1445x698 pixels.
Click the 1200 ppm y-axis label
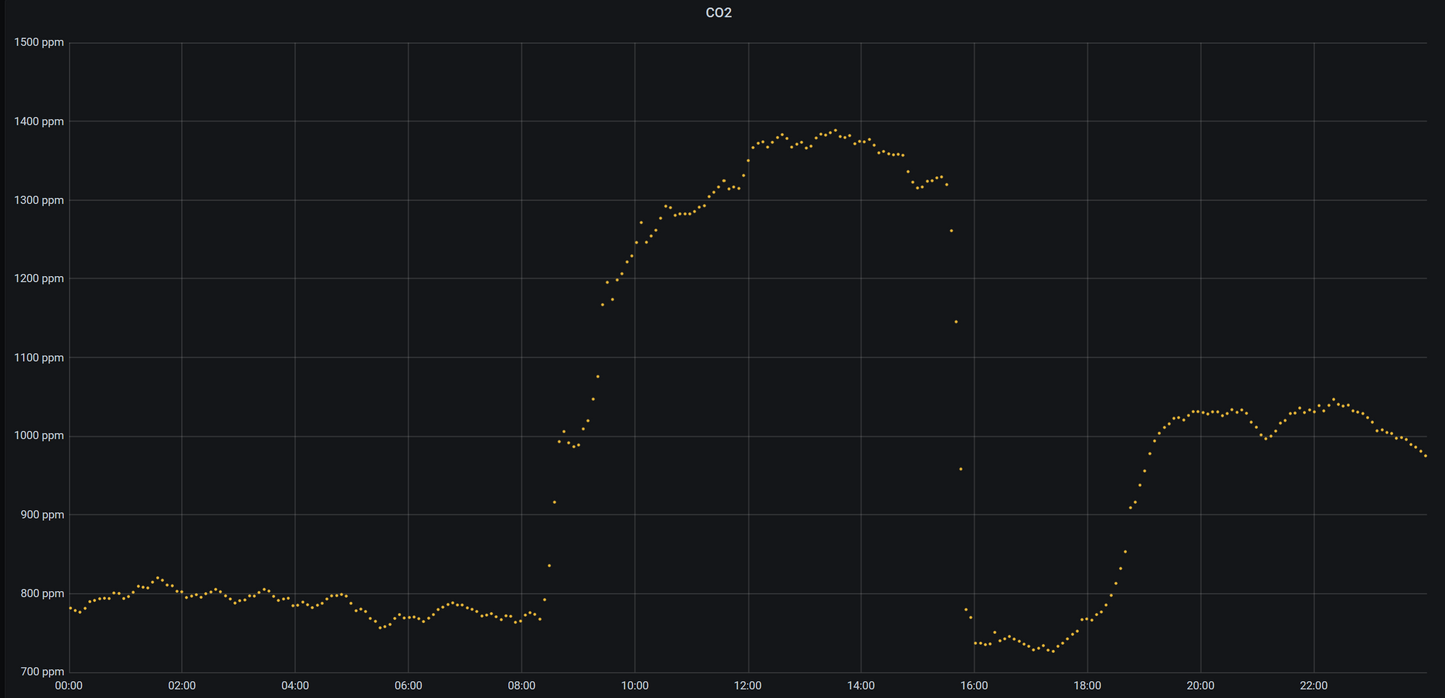point(39,279)
